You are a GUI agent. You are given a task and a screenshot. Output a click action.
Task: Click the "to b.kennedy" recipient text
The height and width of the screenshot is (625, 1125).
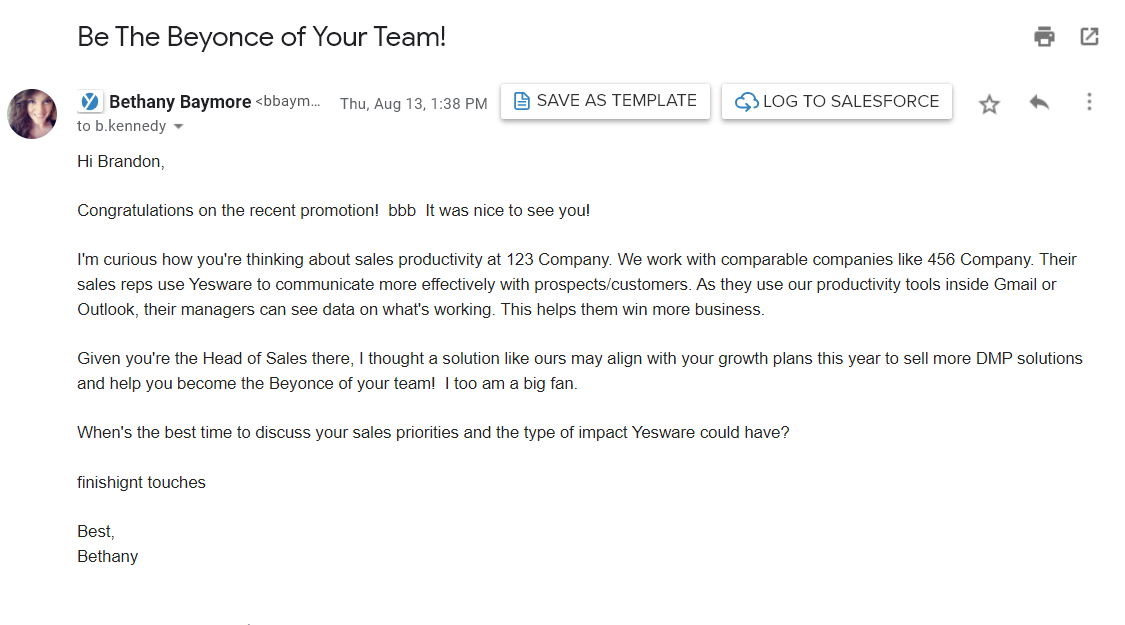(x=122, y=127)
